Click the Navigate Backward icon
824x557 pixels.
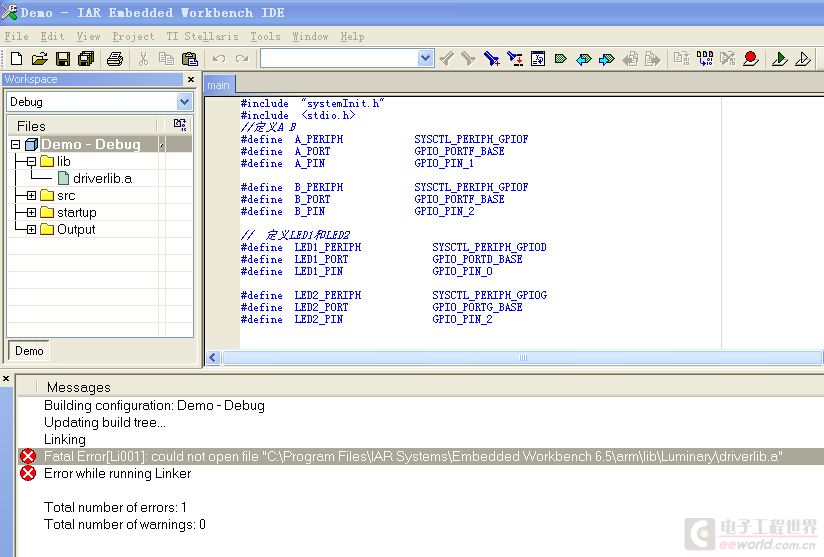click(x=630, y=58)
